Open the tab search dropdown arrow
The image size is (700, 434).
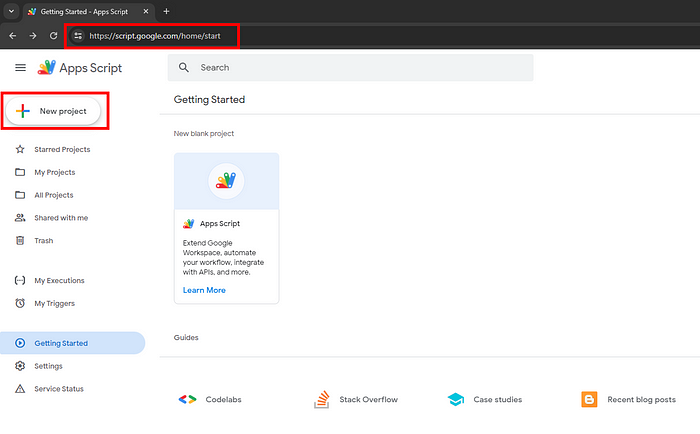click(x=11, y=11)
